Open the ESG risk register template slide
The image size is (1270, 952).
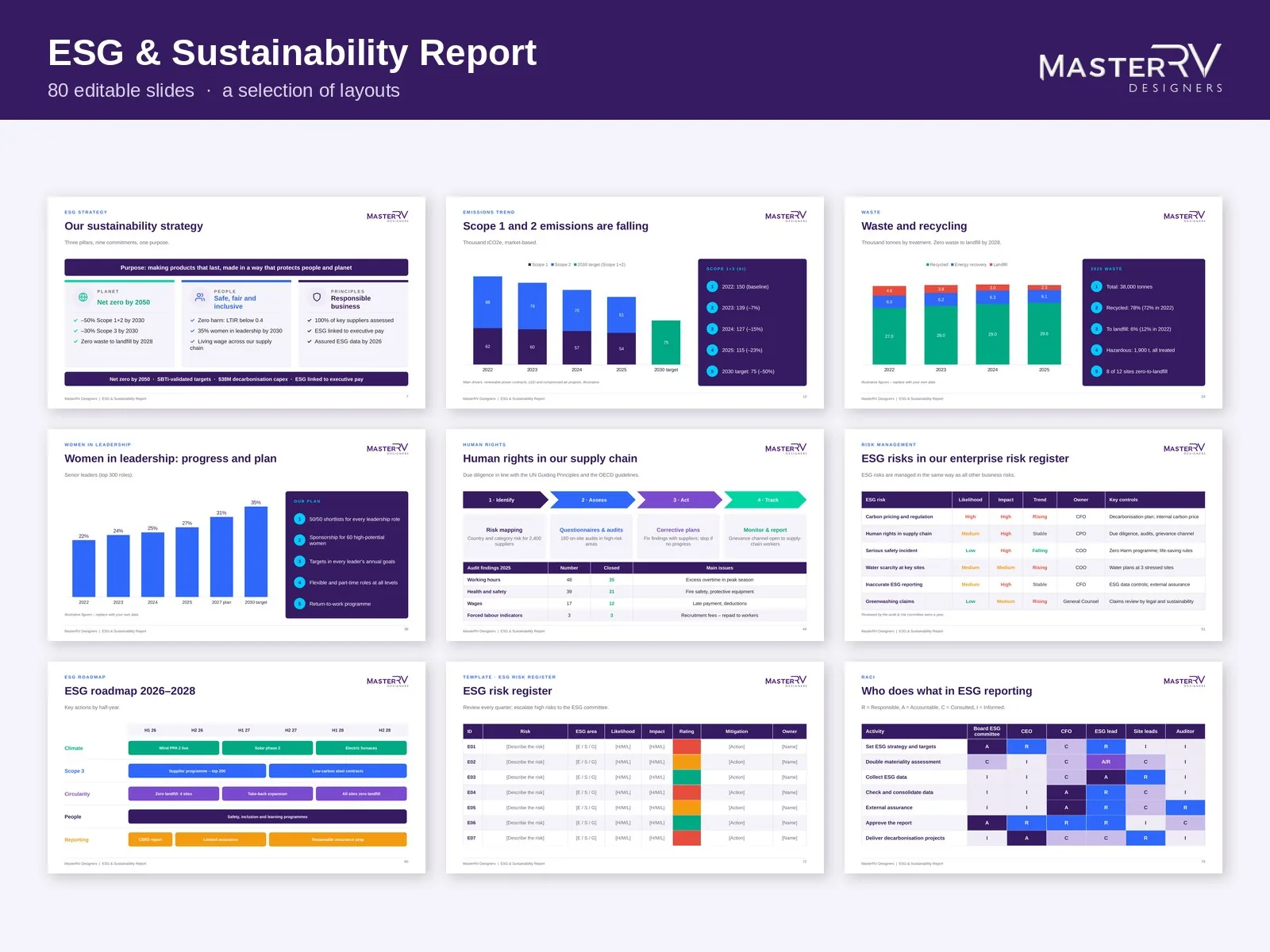pyautogui.click(x=635, y=767)
